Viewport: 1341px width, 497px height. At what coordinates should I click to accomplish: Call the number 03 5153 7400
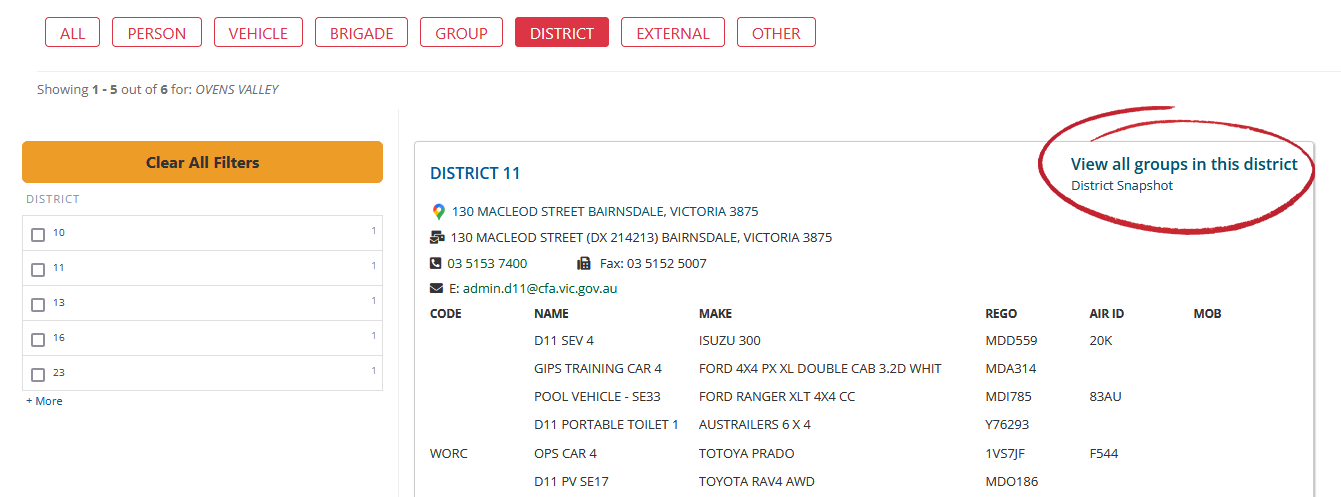click(487, 264)
